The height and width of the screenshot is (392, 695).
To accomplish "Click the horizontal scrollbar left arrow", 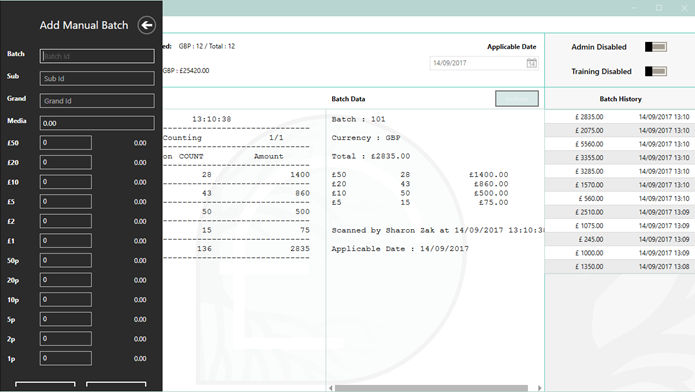I will coord(331,388).
